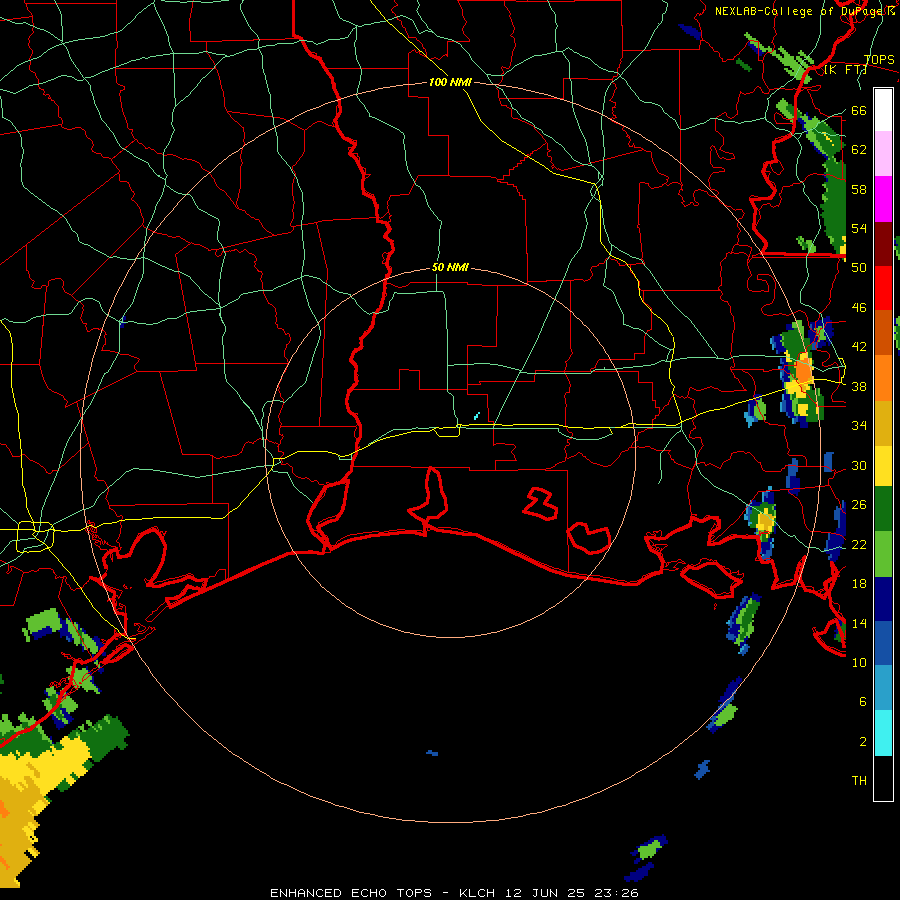The height and width of the screenshot is (900, 900).
Task: Click the legend value 58
Action: [x=859, y=189]
